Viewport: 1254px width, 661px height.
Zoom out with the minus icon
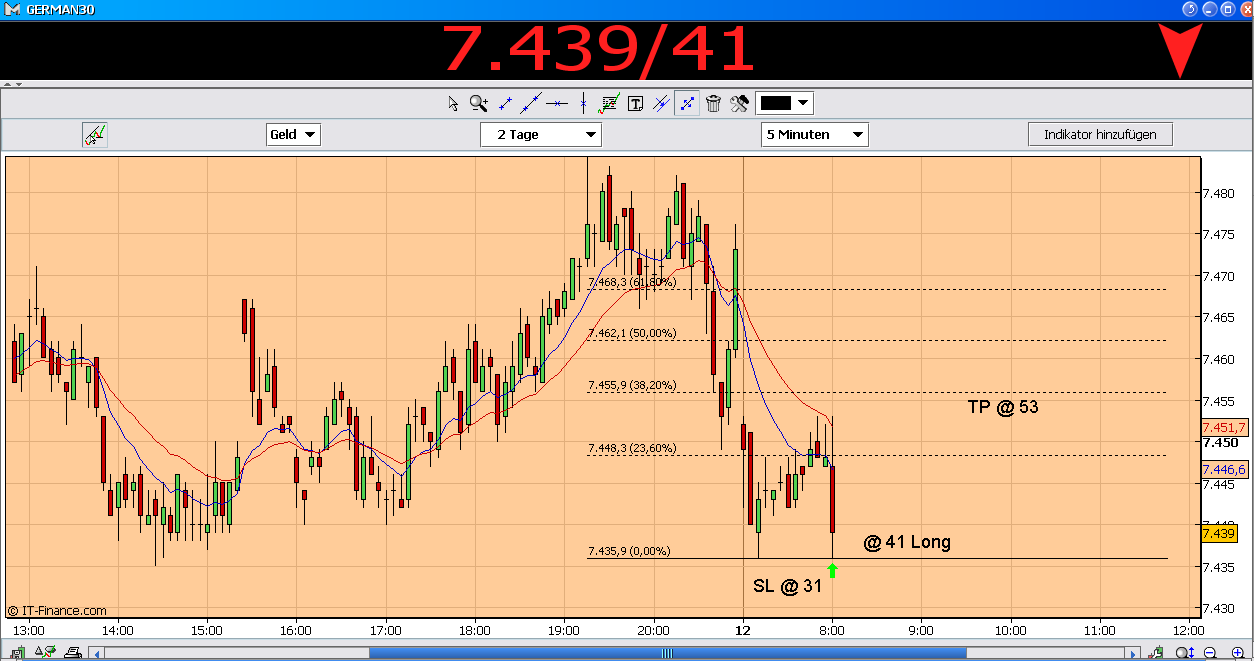click(x=1210, y=653)
